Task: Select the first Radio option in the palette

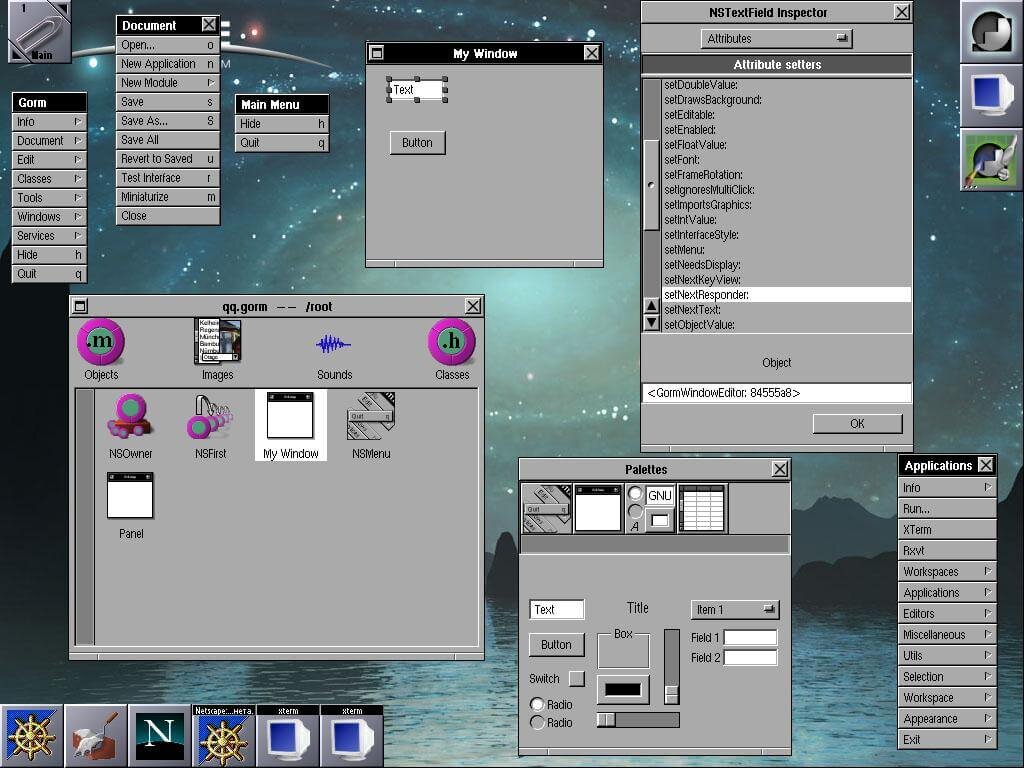Action: point(538,704)
